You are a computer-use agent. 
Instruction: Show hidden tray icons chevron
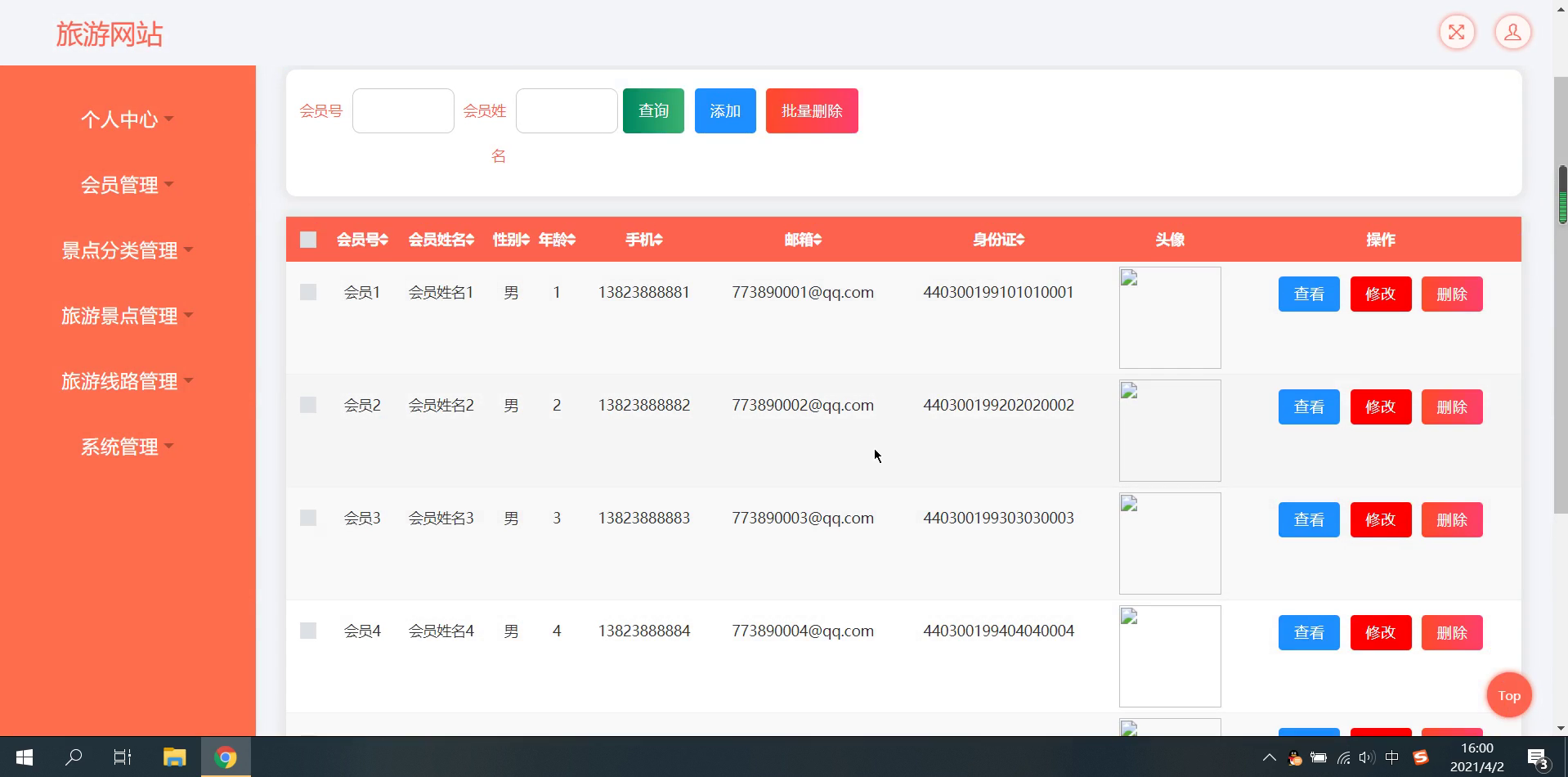tap(1269, 757)
